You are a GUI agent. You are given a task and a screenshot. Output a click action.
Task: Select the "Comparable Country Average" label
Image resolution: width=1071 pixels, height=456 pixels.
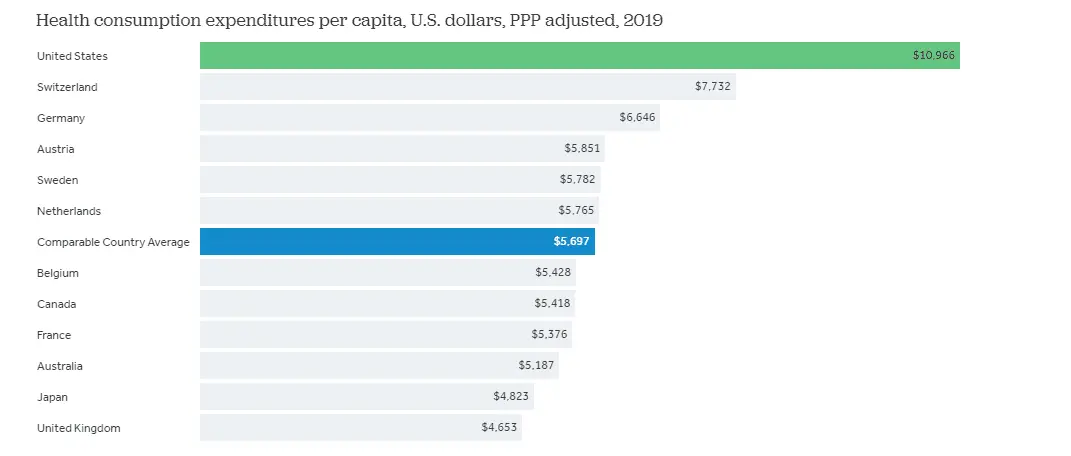coord(113,242)
